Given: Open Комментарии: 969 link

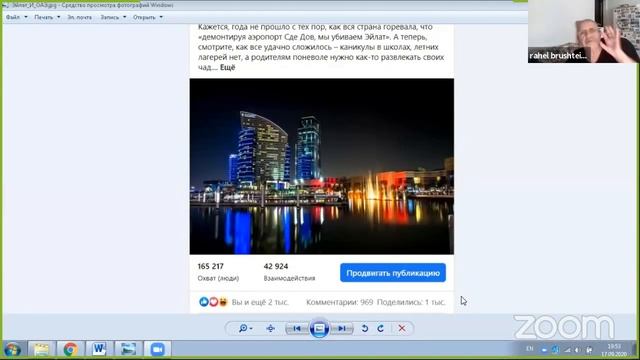Looking at the screenshot, I should pos(340,302).
